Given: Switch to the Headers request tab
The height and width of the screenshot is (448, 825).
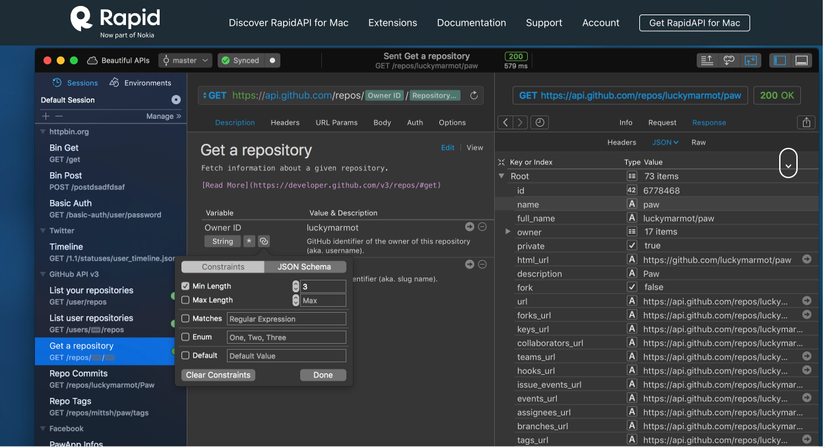Looking at the screenshot, I should 285,123.
